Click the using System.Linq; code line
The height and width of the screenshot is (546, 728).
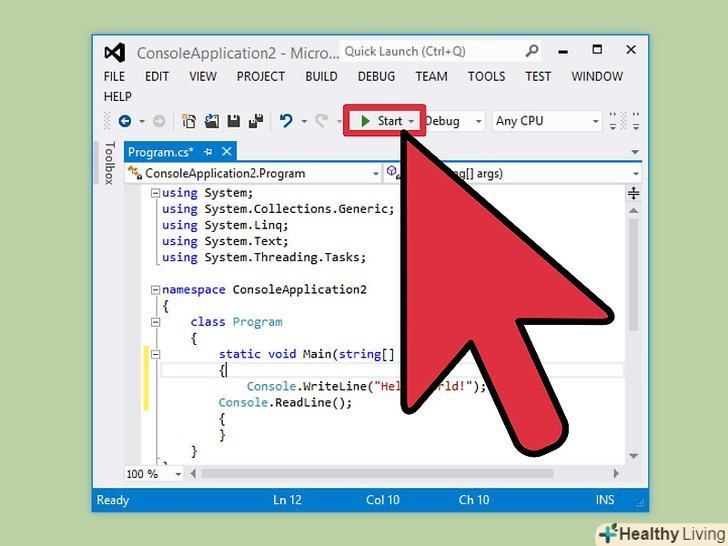click(x=225, y=226)
